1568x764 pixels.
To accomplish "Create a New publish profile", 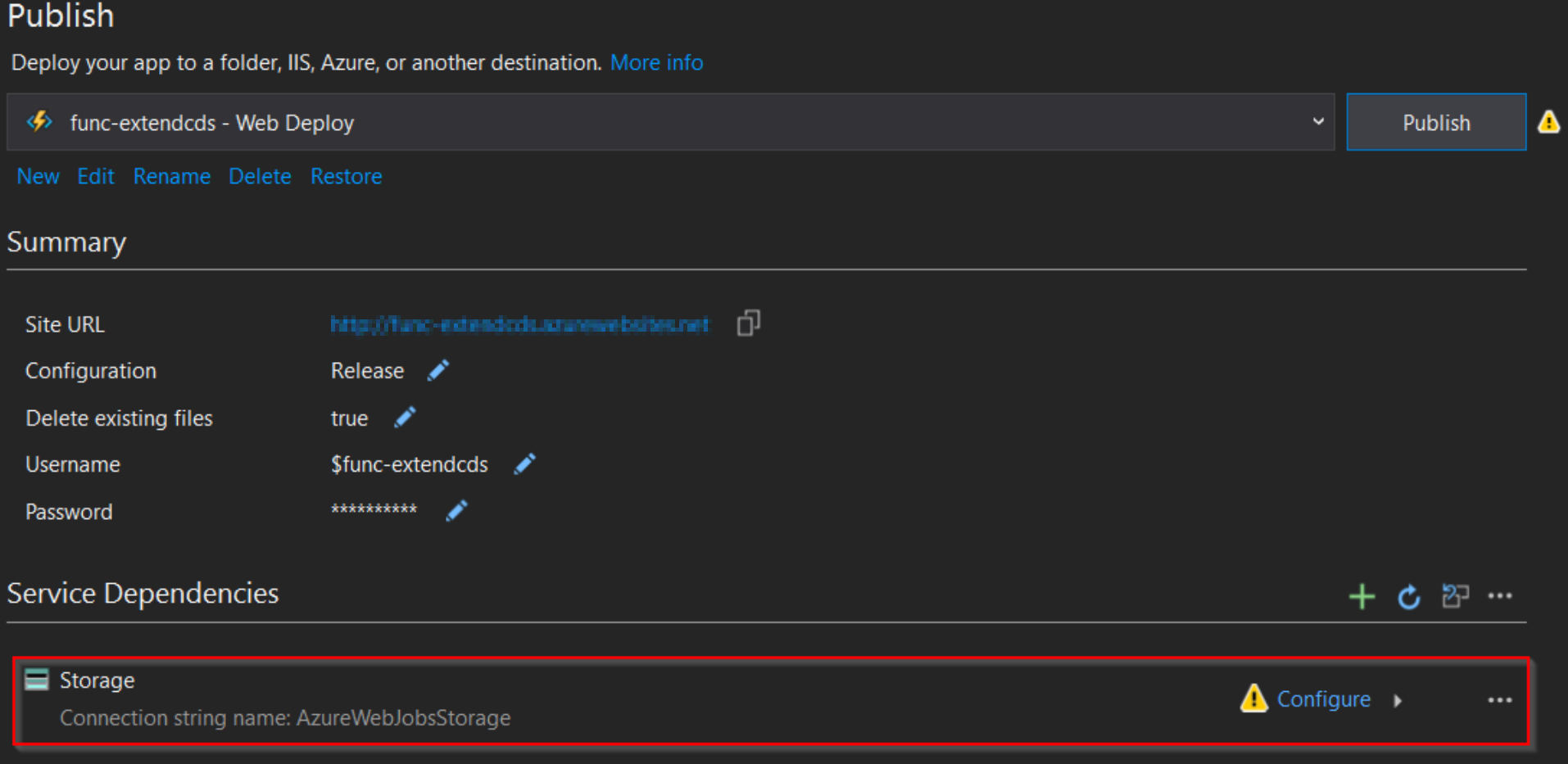I will pos(38,177).
